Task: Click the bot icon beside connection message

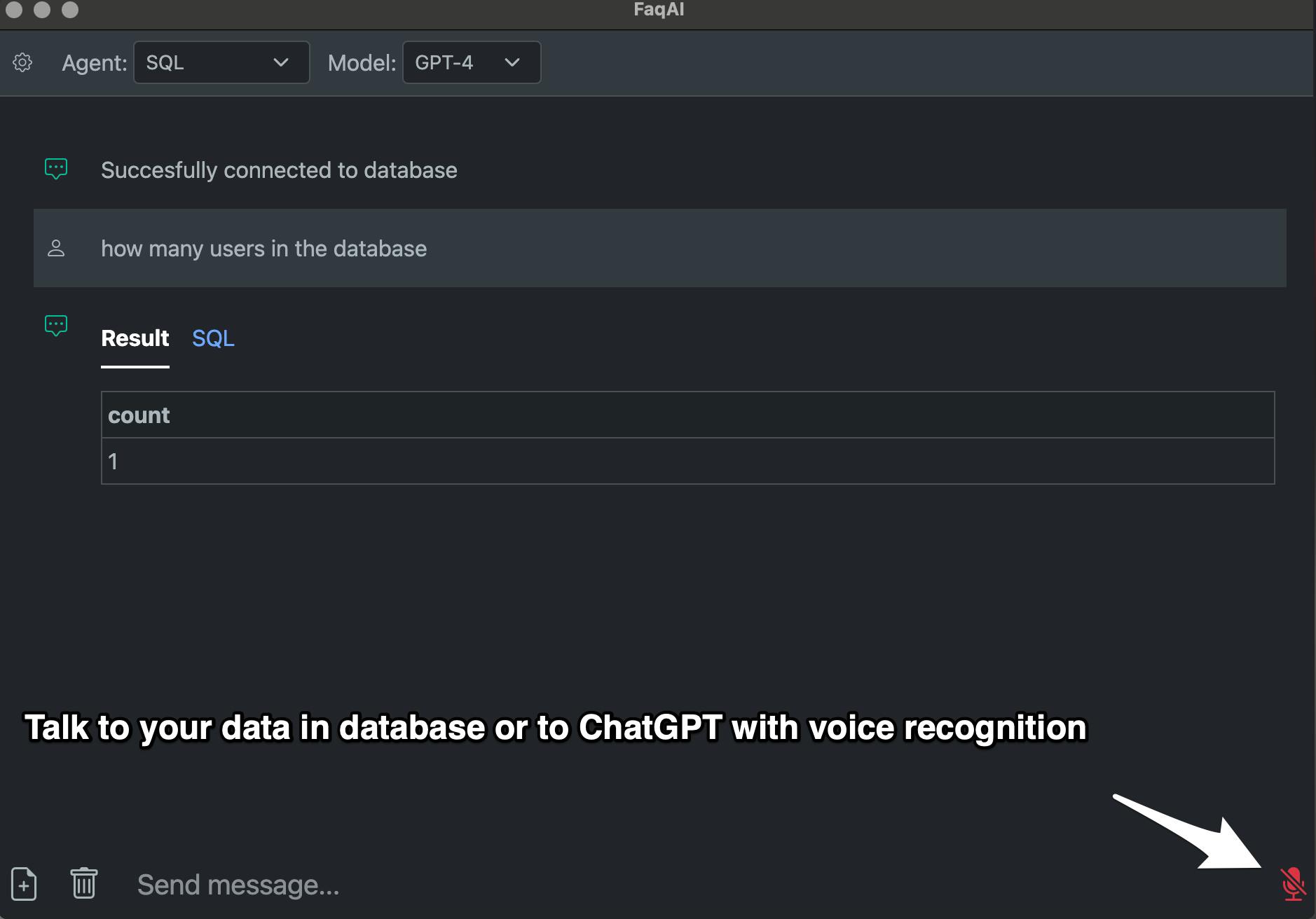Action: 56,169
